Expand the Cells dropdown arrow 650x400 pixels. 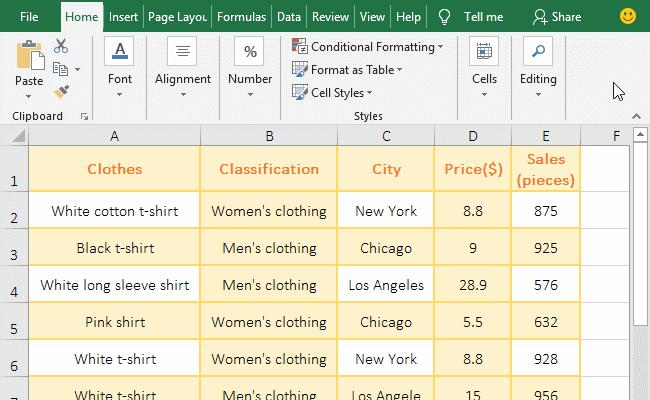point(484,95)
